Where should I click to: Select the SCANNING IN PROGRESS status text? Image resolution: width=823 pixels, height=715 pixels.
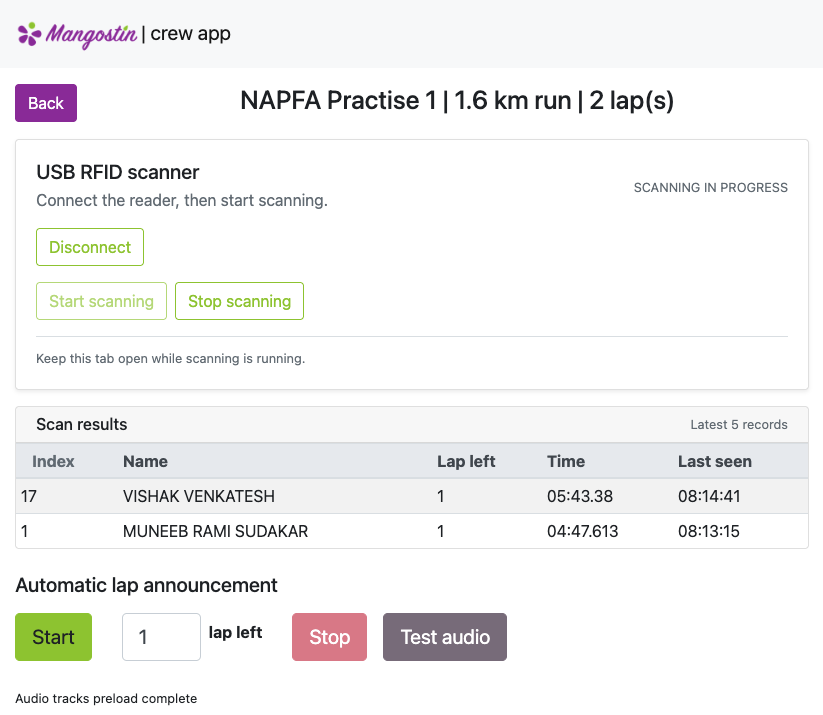pyautogui.click(x=711, y=187)
